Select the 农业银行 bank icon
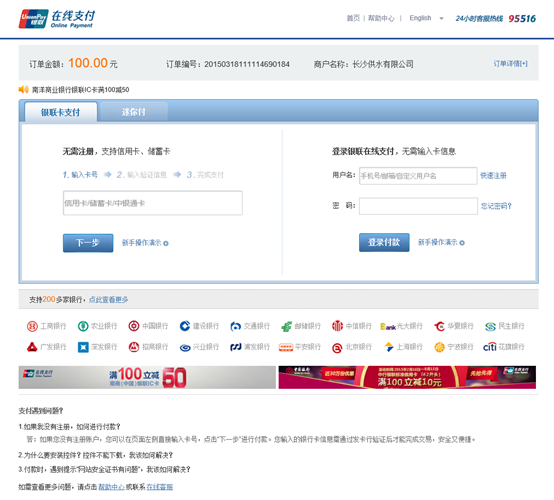Image resolution: width=554 pixels, height=500 pixels. [x=83, y=326]
